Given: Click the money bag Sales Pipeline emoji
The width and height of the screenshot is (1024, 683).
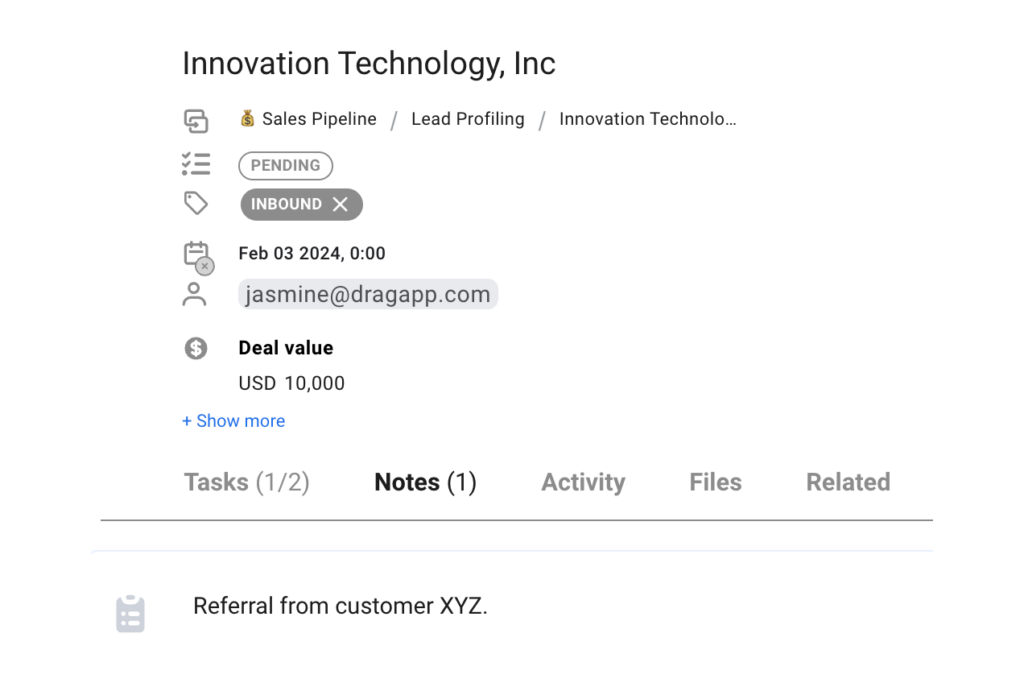Looking at the screenshot, I should click(248, 118).
